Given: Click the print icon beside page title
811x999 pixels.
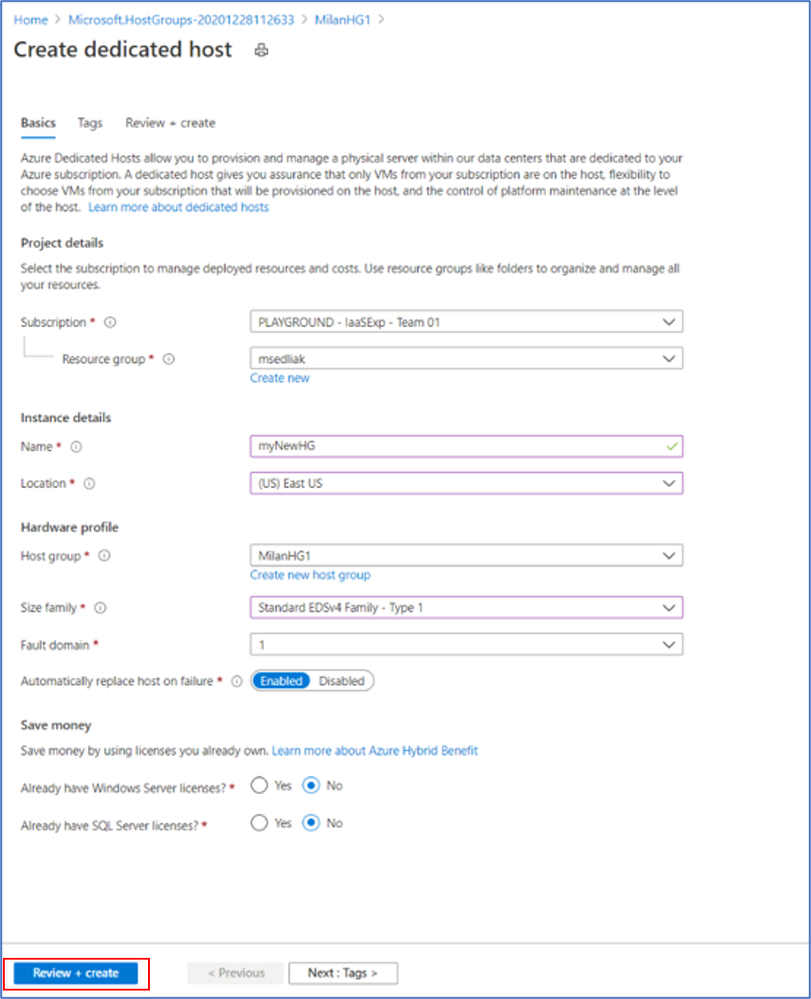Looking at the screenshot, I should (262, 50).
